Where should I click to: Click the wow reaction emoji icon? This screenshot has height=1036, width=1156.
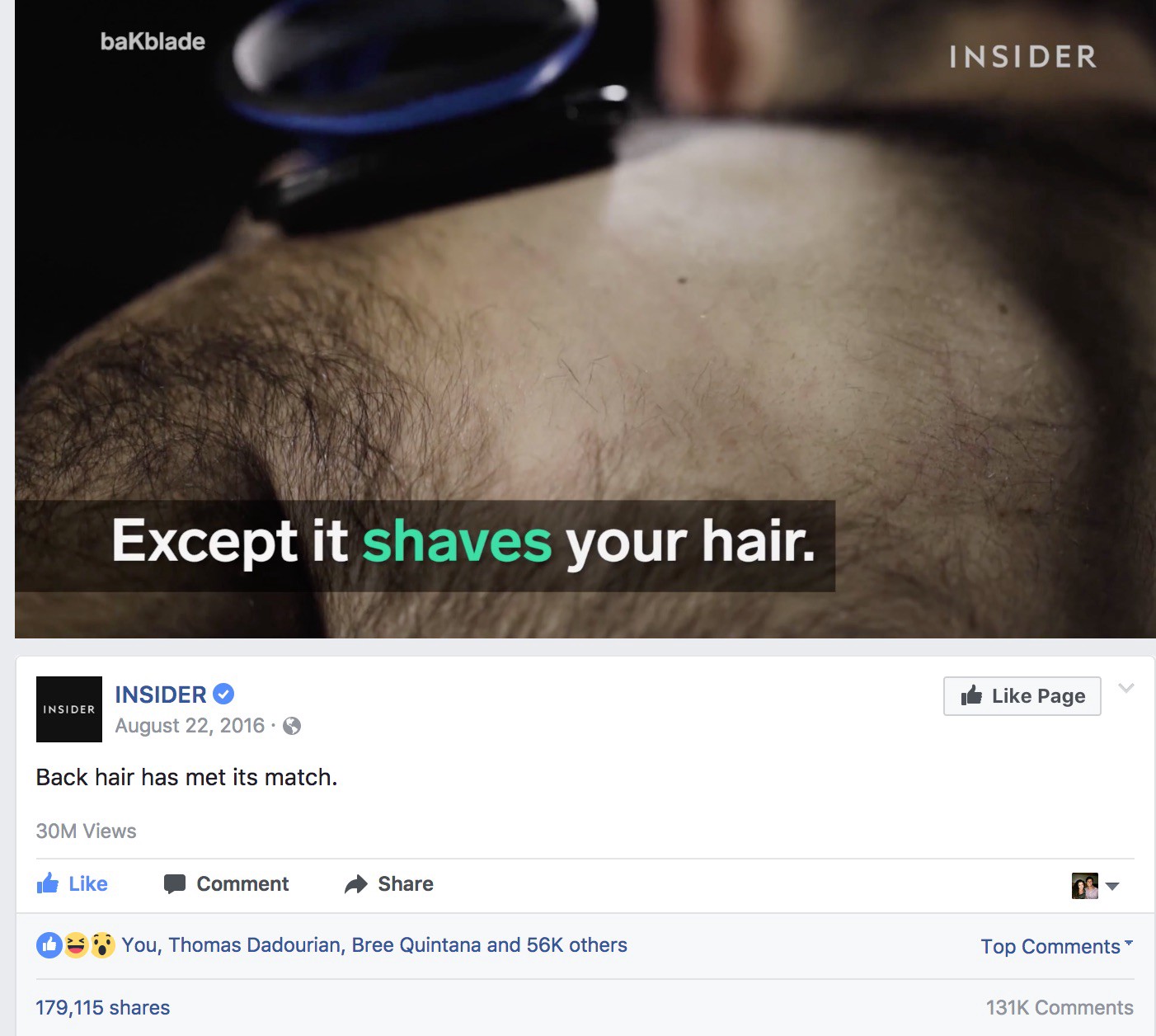pos(102,945)
